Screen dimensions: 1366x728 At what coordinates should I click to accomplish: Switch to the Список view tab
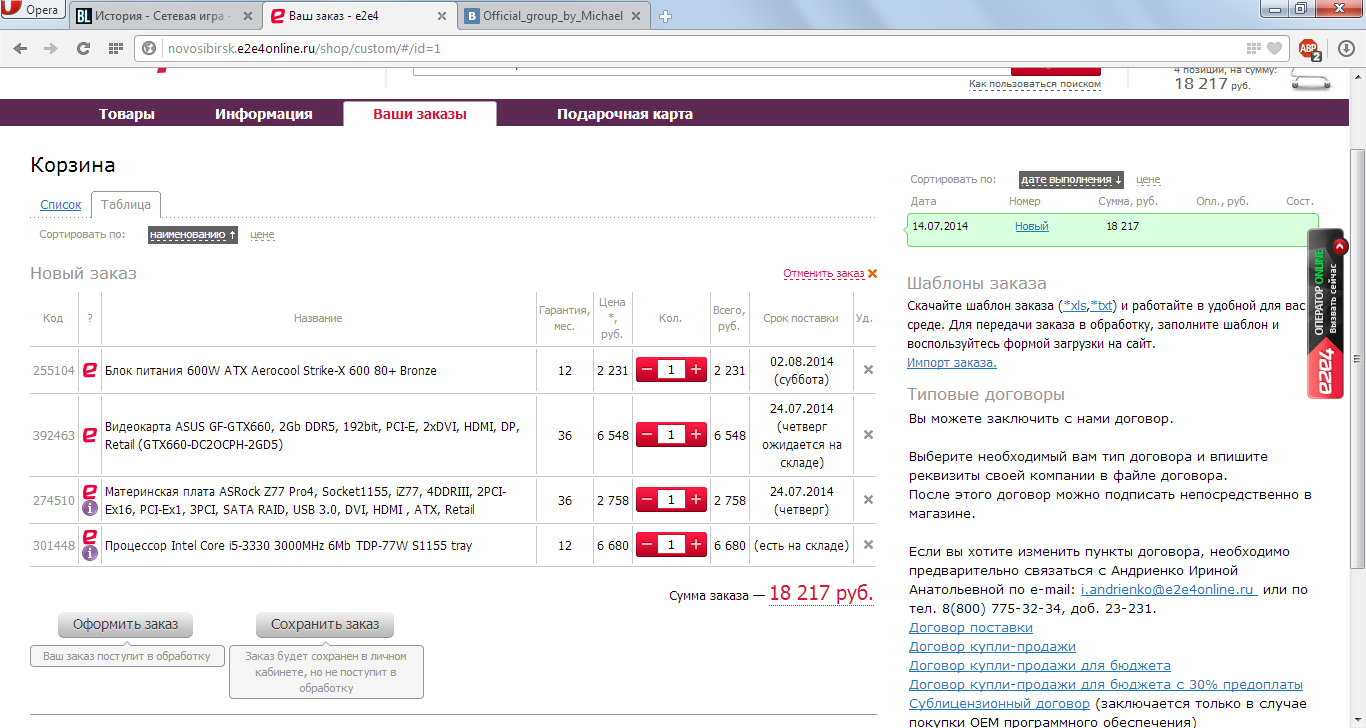[x=61, y=205]
